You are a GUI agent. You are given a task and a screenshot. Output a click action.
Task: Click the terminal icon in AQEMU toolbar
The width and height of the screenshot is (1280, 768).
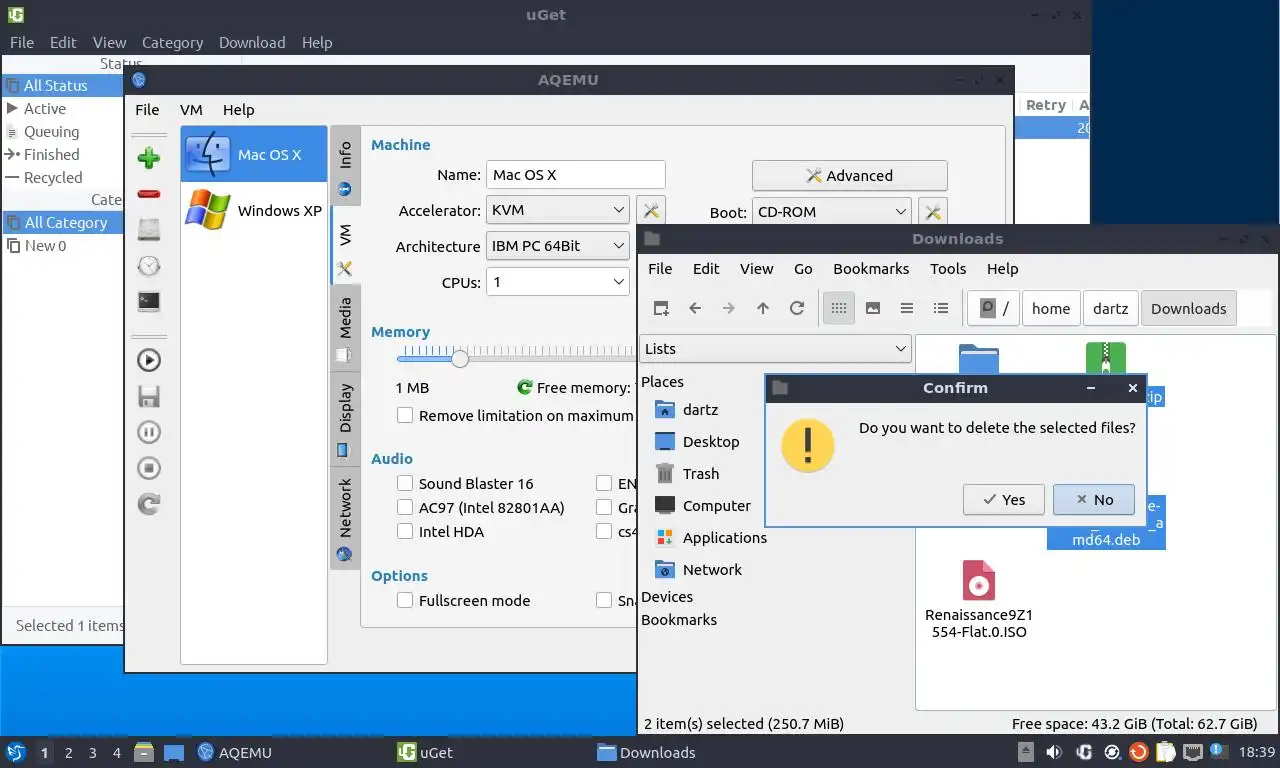(x=149, y=301)
